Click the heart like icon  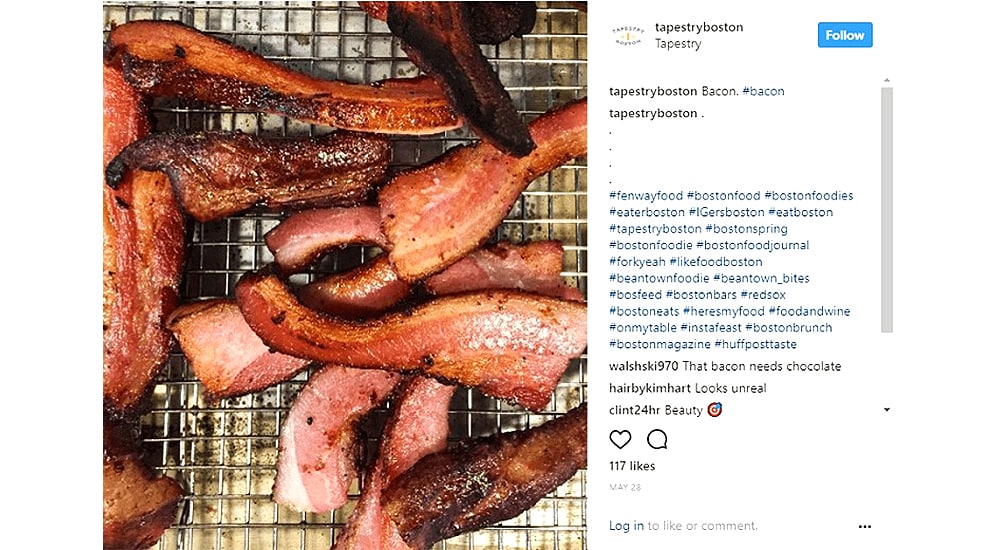pos(620,439)
